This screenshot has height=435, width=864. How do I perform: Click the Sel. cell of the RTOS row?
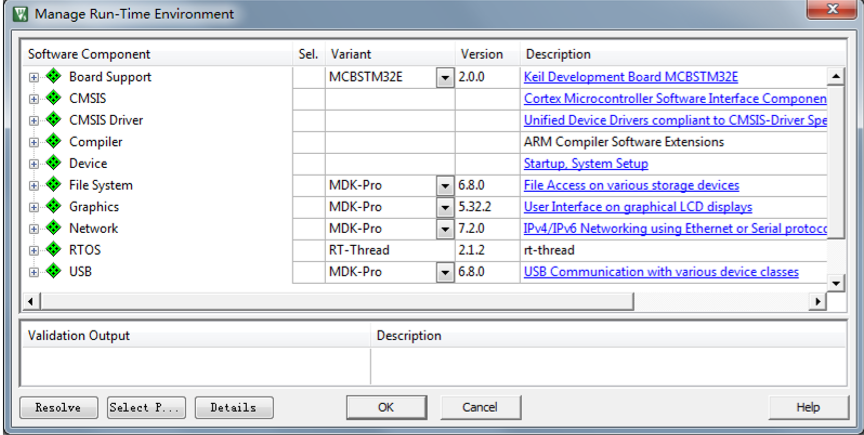pyautogui.click(x=309, y=250)
